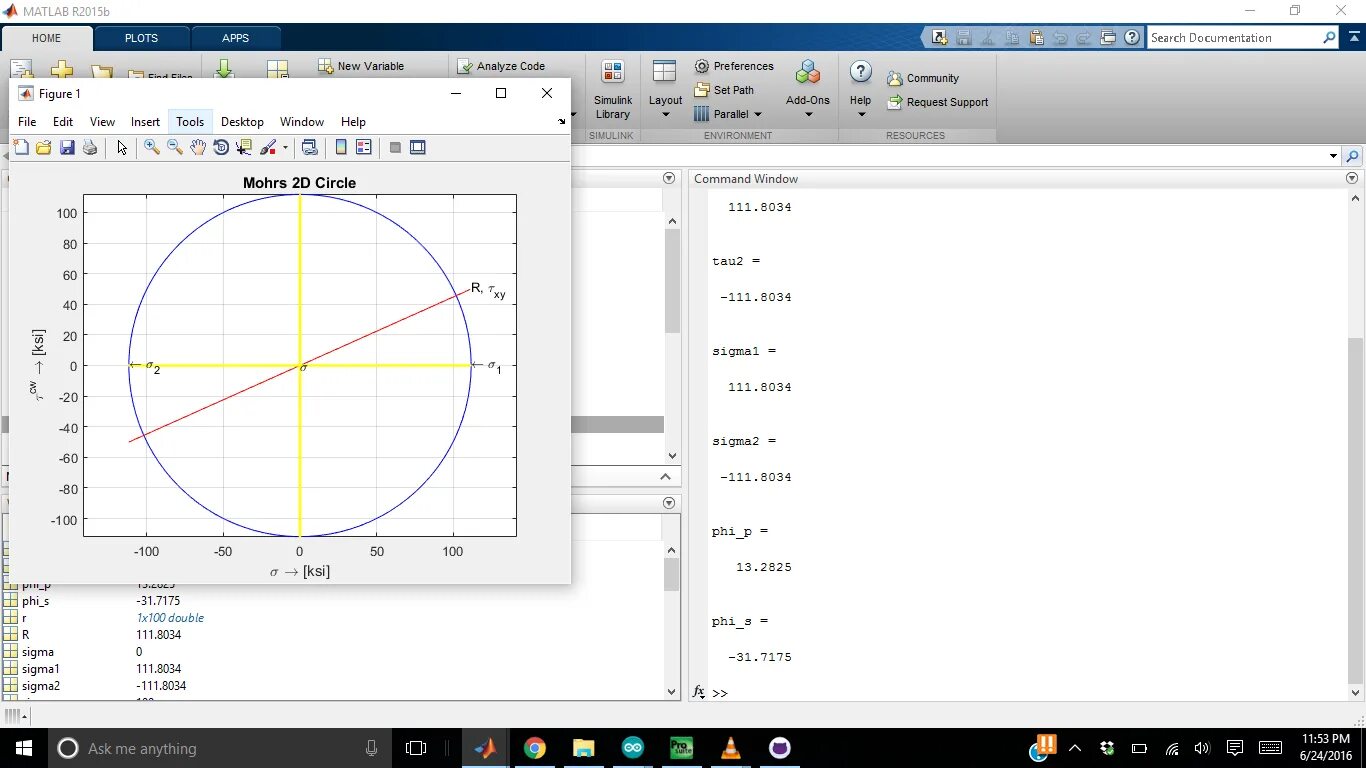Toggle the Insert Legend icon
The image size is (1366, 768).
pos(364,147)
